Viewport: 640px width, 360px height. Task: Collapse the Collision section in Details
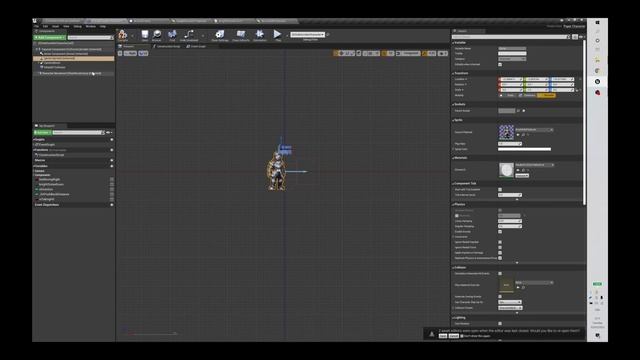coord(453,268)
